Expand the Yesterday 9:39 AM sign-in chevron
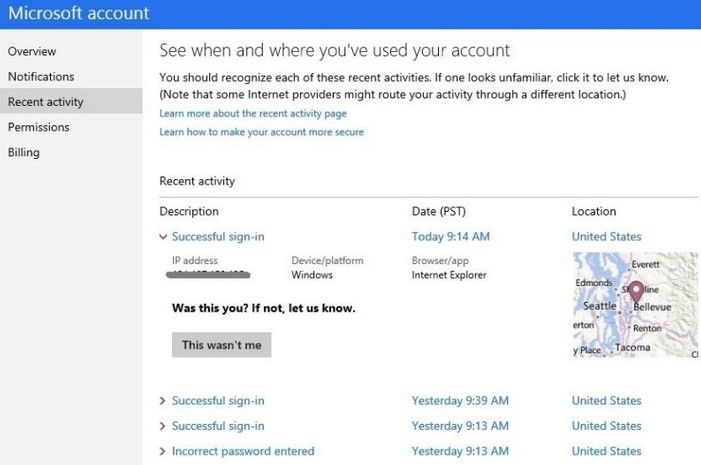The width and height of the screenshot is (701, 465). tap(163, 401)
